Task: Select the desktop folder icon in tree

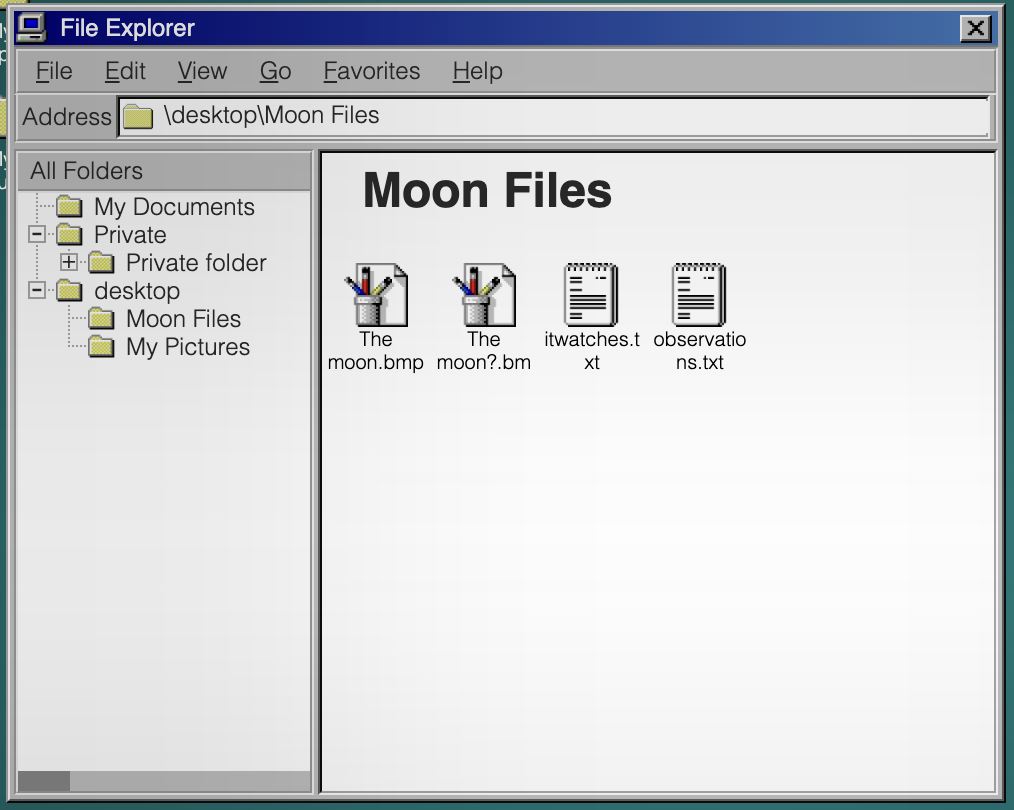Action: (69, 291)
